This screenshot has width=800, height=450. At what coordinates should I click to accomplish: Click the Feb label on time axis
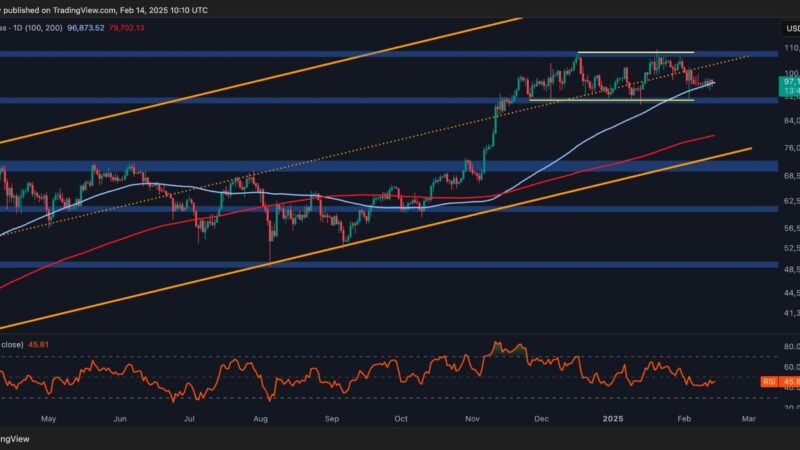(684, 419)
